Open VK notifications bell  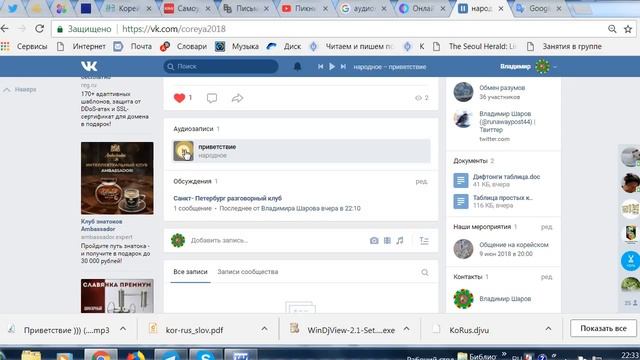pos(298,67)
